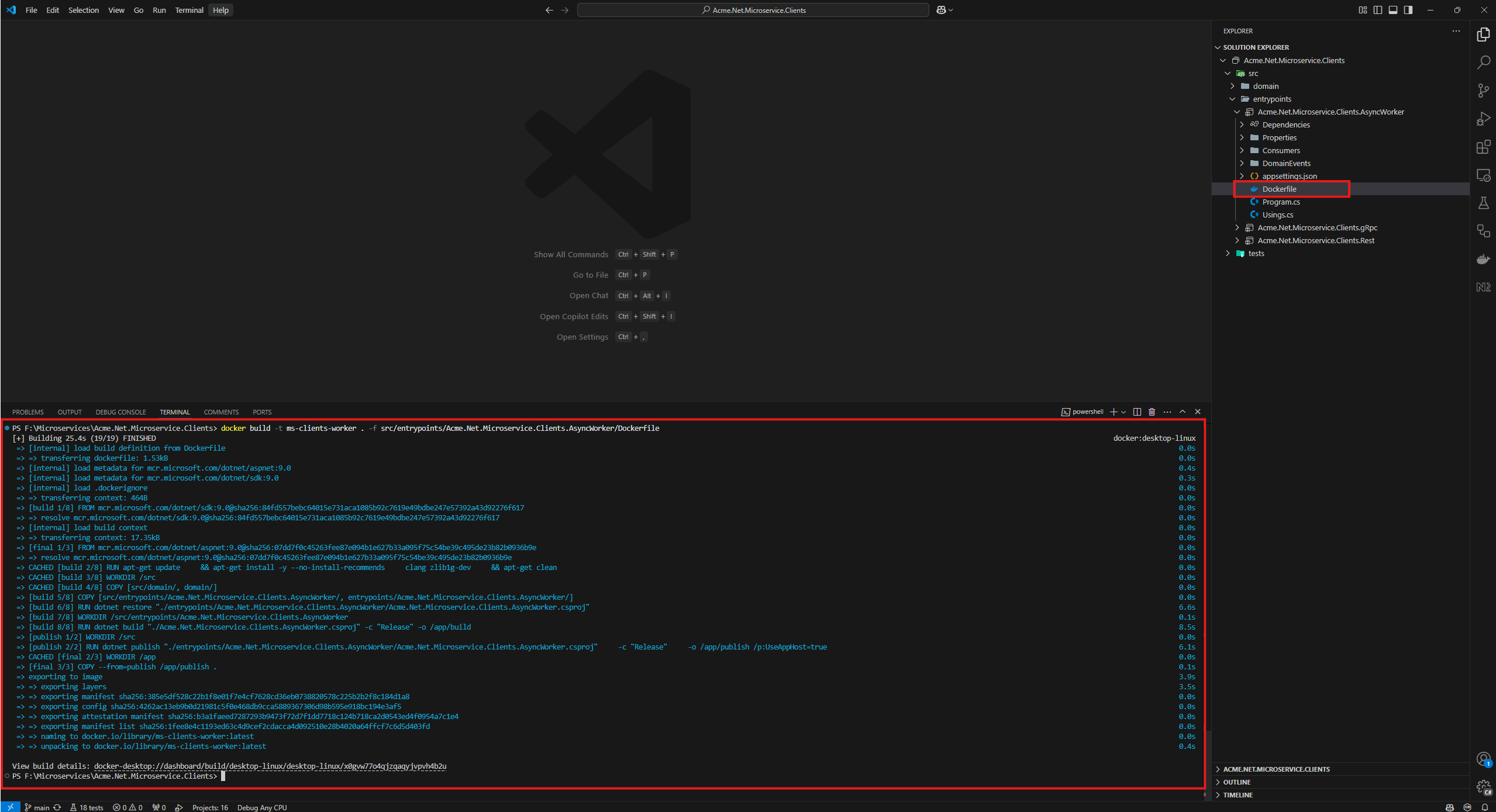Toggle primary side bar visibility
This screenshot has height=812, width=1496.
click(1378, 10)
